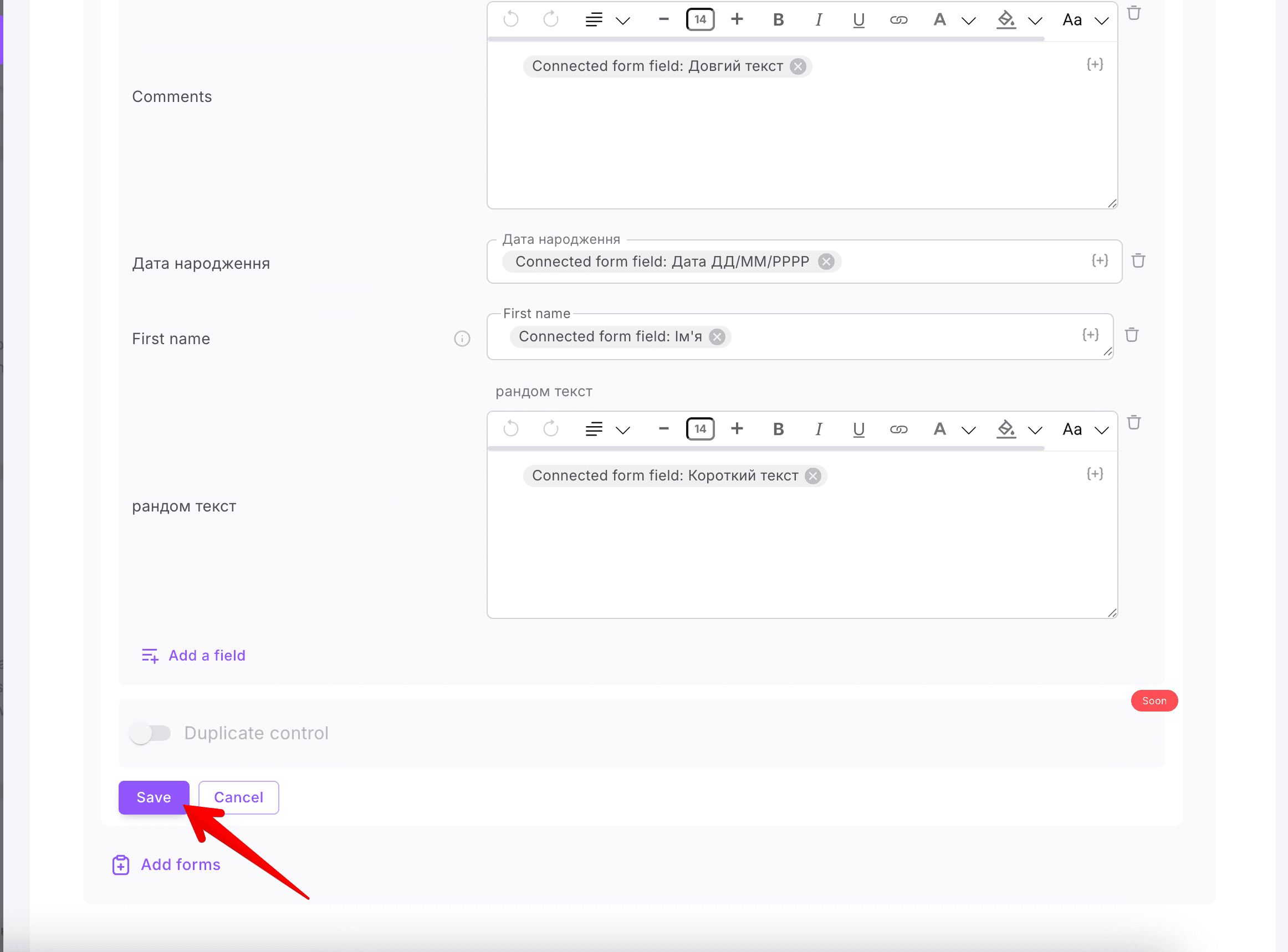Image resolution: width=1288 pixels, height=952 pixels.
Task: Open Aa text case dropdown in рандом текст editor
Action: click(x=1101, y=430)
